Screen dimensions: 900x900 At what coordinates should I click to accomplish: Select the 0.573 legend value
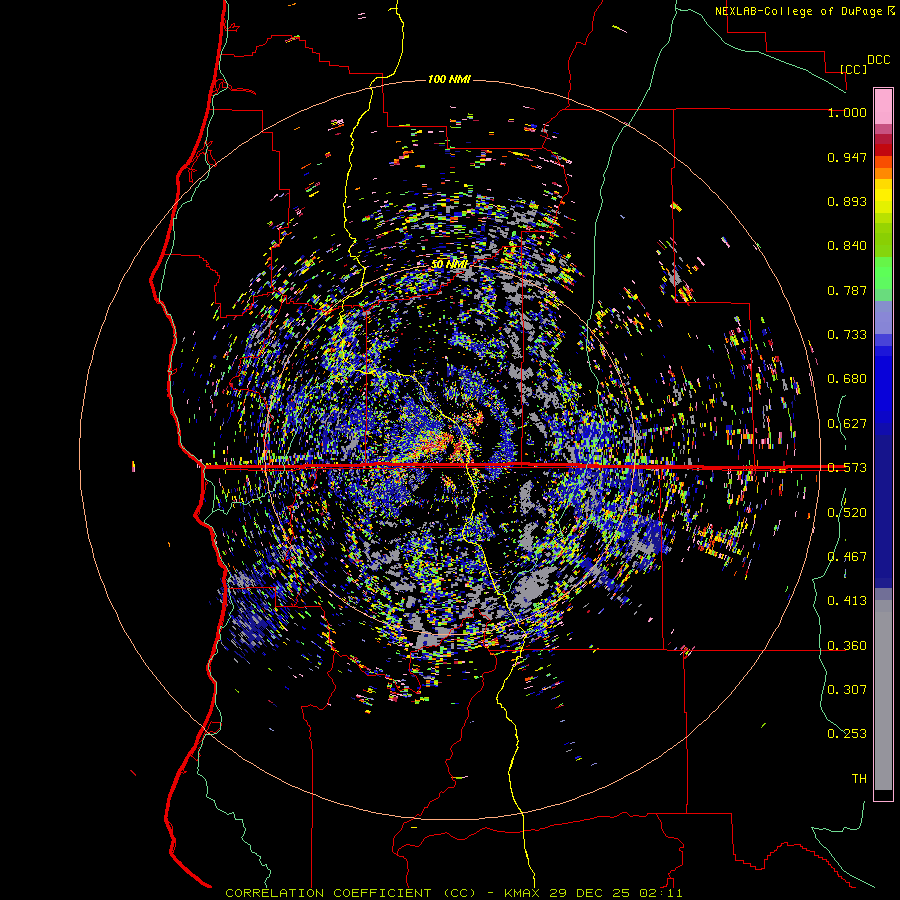847,468
